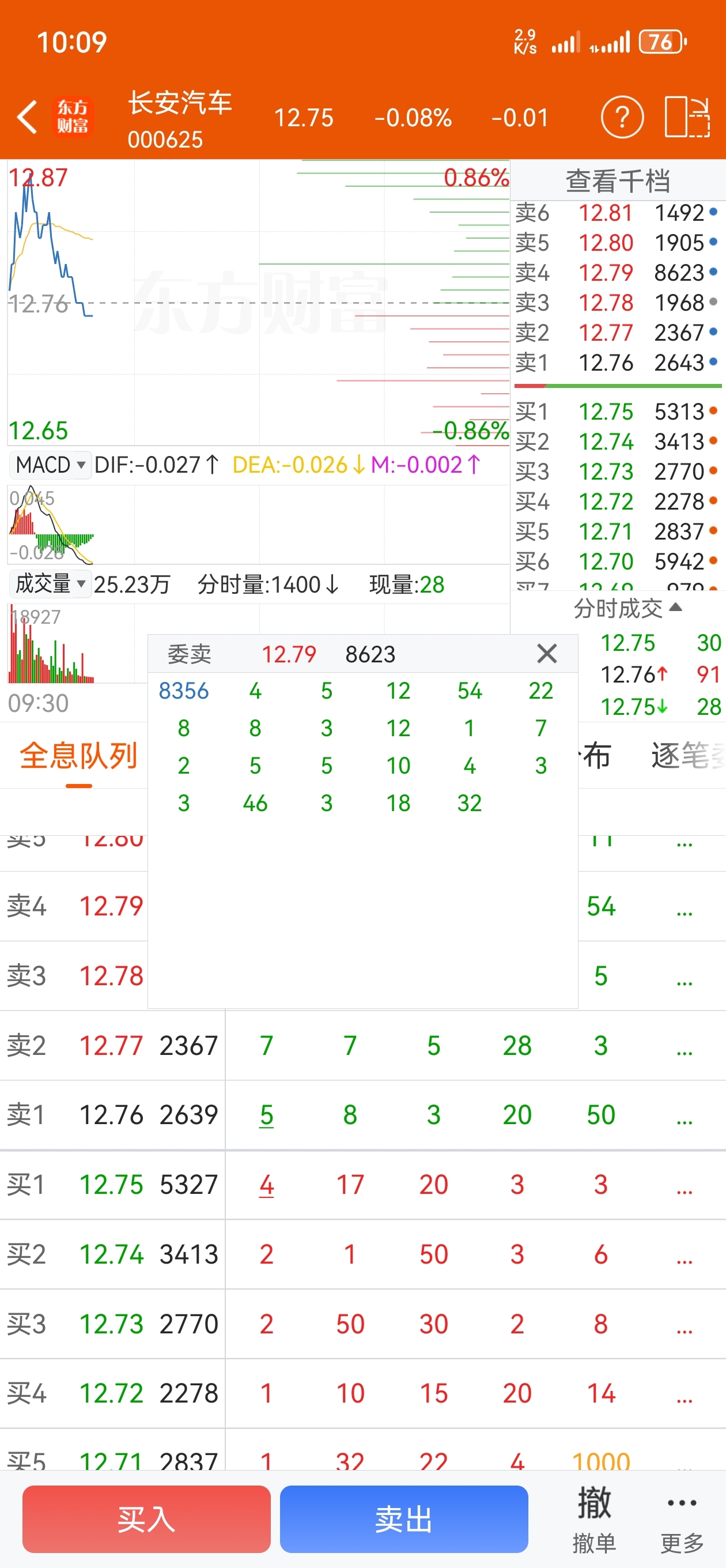The width and height of the screenshot is (726, 1568).
Task: Open the help question mark icon
Action: pyautogui.click(x=622, y=117)
